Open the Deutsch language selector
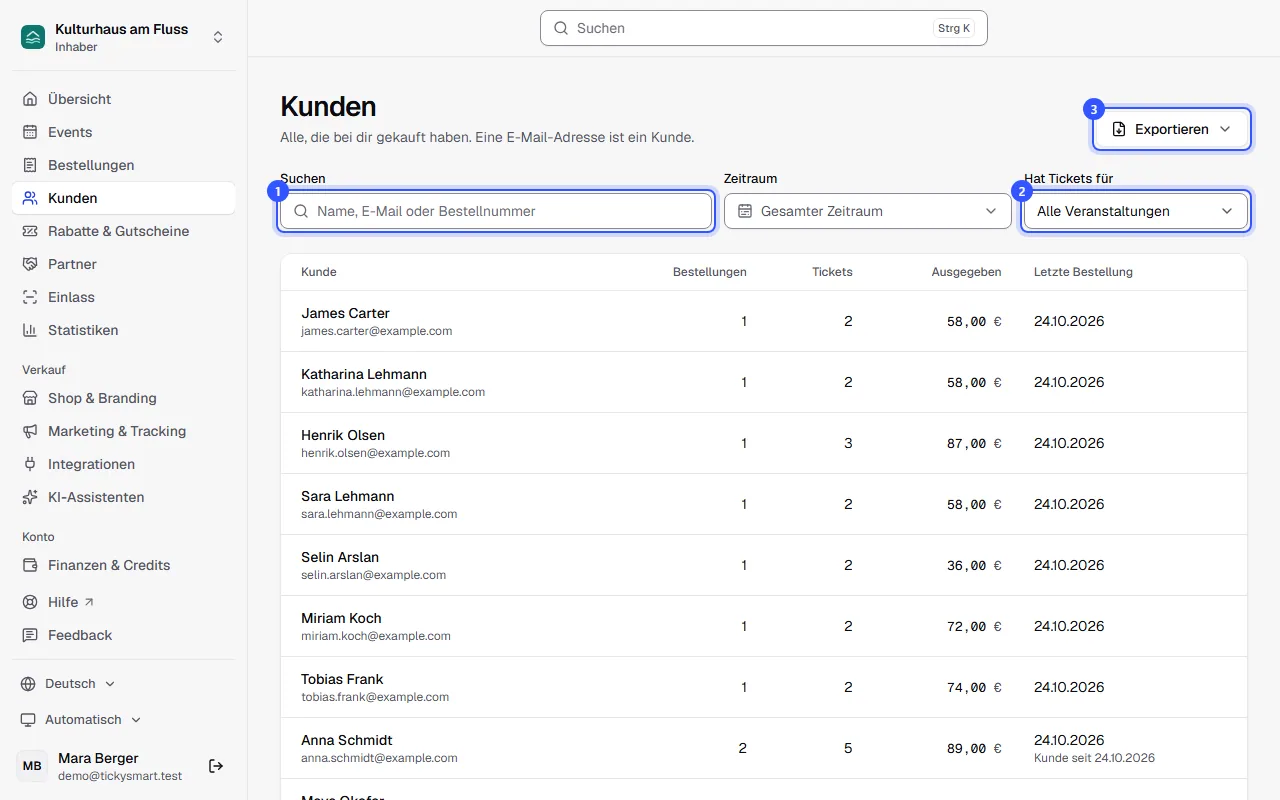 (x=69, y=684)
